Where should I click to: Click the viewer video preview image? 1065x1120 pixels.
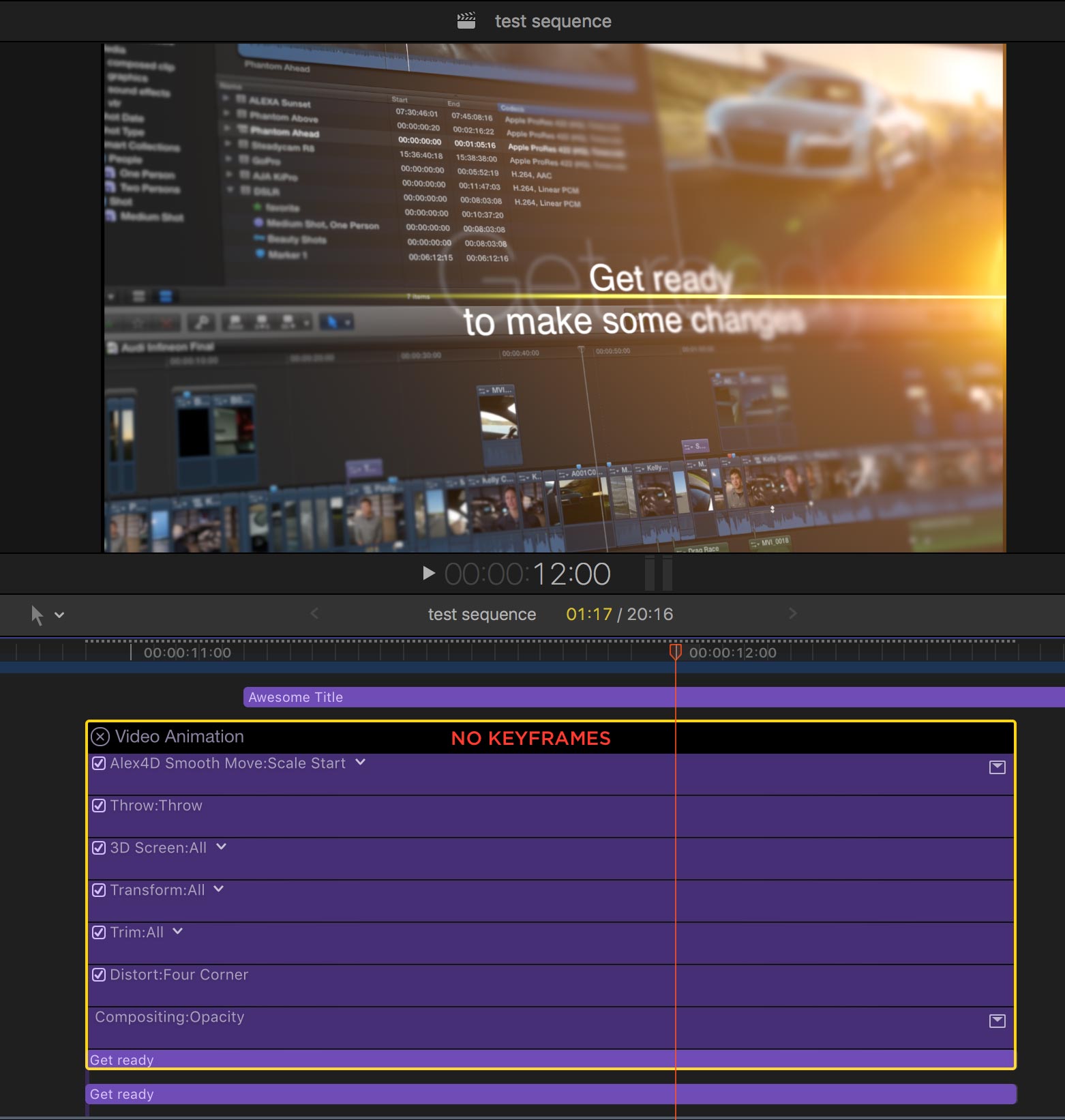pos(554,298)
